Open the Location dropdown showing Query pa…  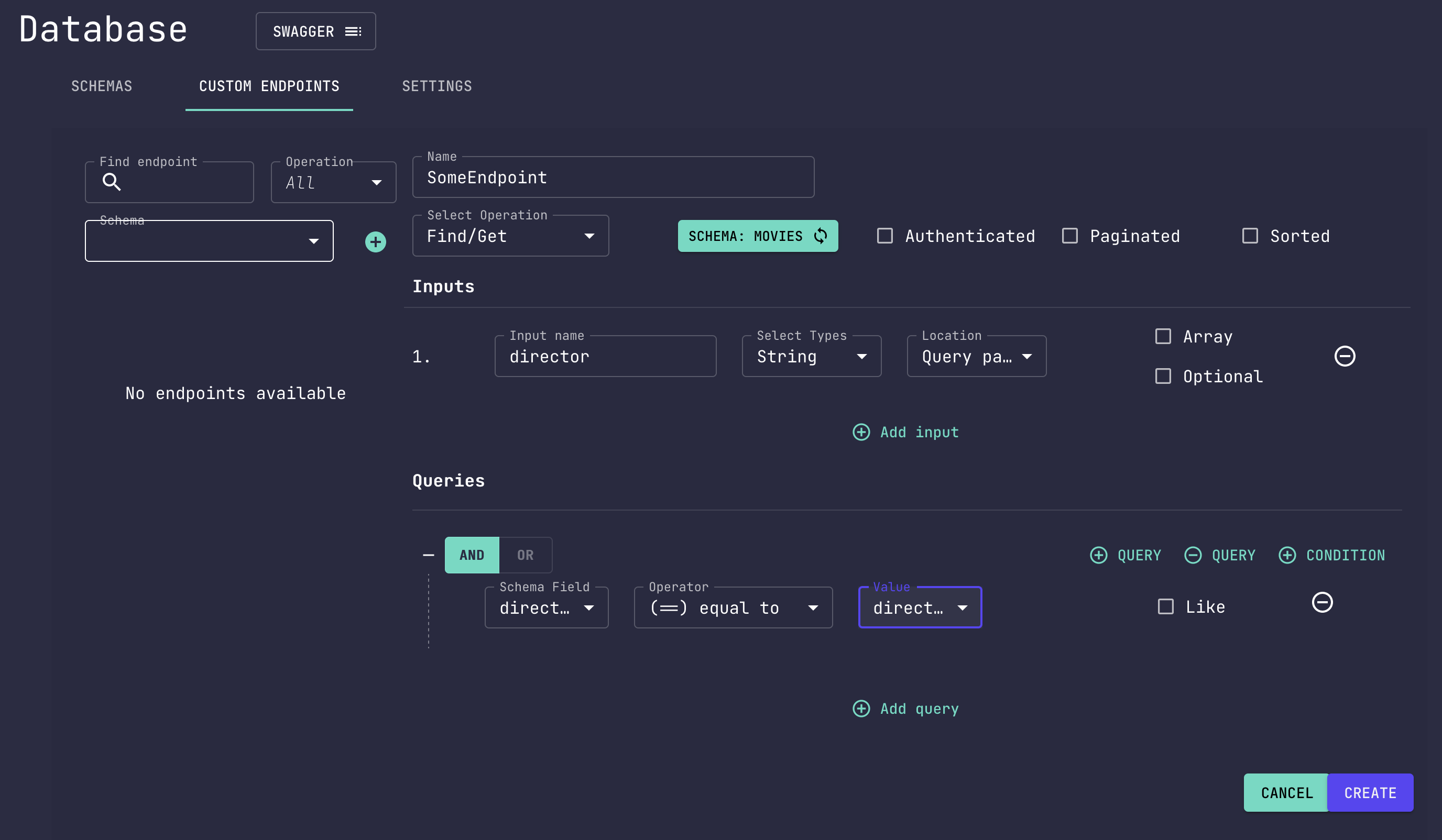coord(976,356)
